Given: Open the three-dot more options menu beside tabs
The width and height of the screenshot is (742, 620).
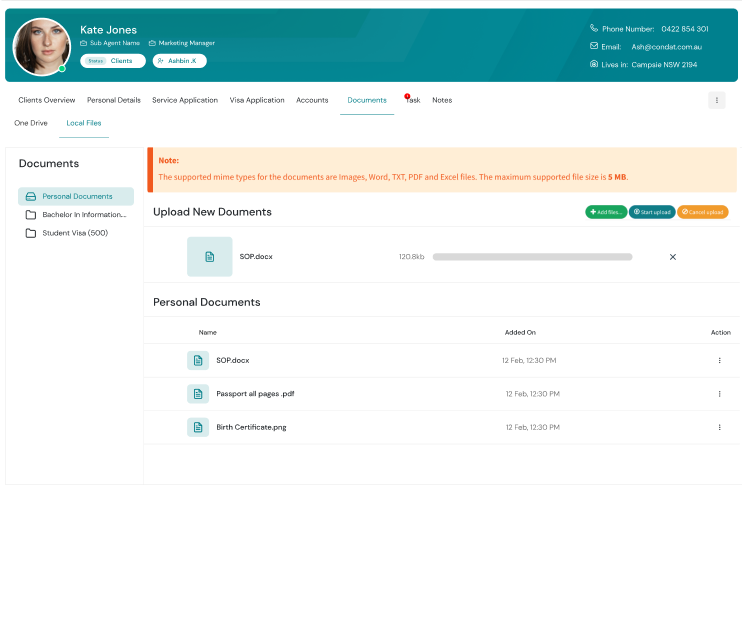Looking at the screenshot, I should pyautogui.click(x=716, y=100).
